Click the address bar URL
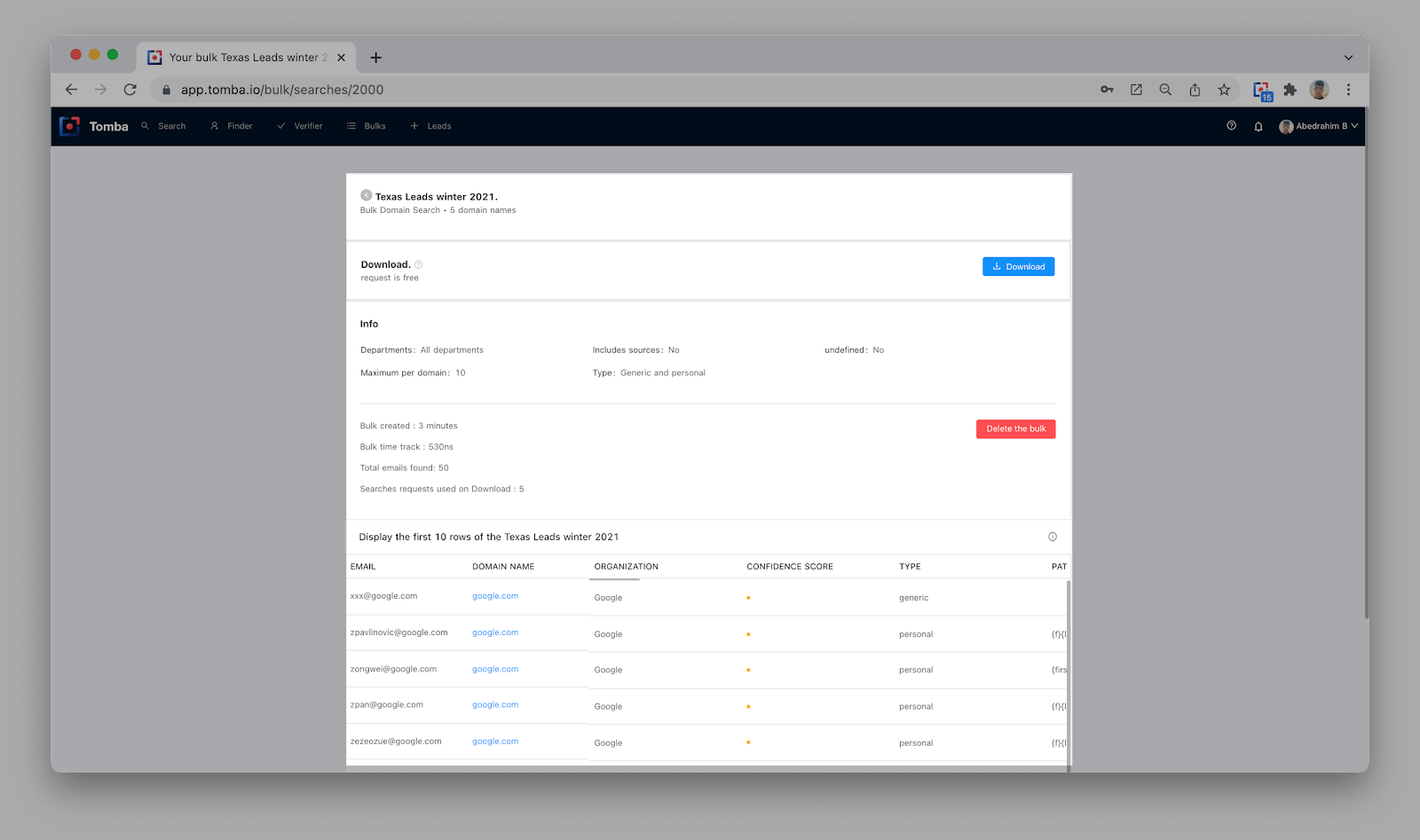 [282, 90]
